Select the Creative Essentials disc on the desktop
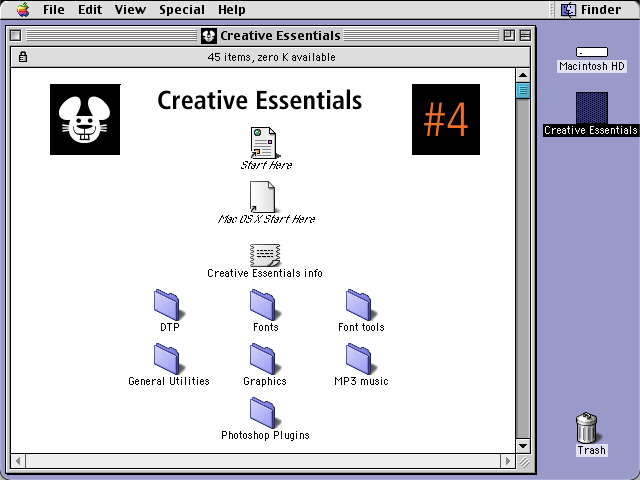The image size is (640, 480). [x=592, y=108]
